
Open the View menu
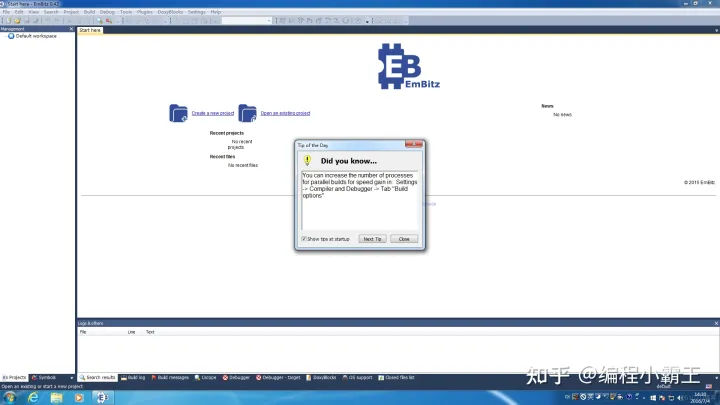coord(34,12)
